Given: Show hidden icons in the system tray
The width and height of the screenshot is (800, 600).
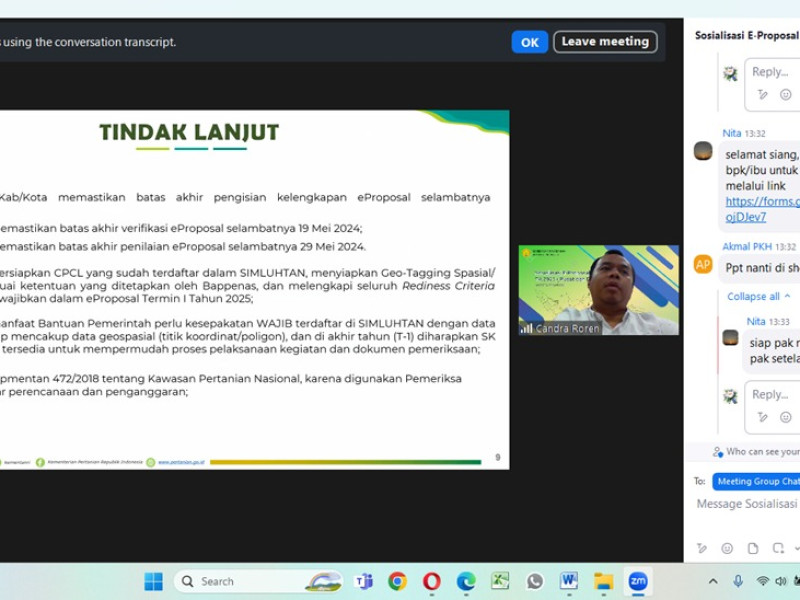Looking at the screenshot, I should pyautogui.click(x=713, y=581).
